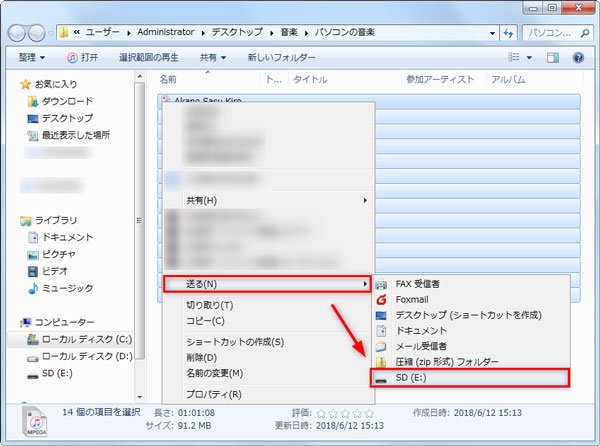The width and height of the screenshot is (600, 446).
Task: Send to FAX 受信者
Action: pyautogui.click(x=471, y=284)
